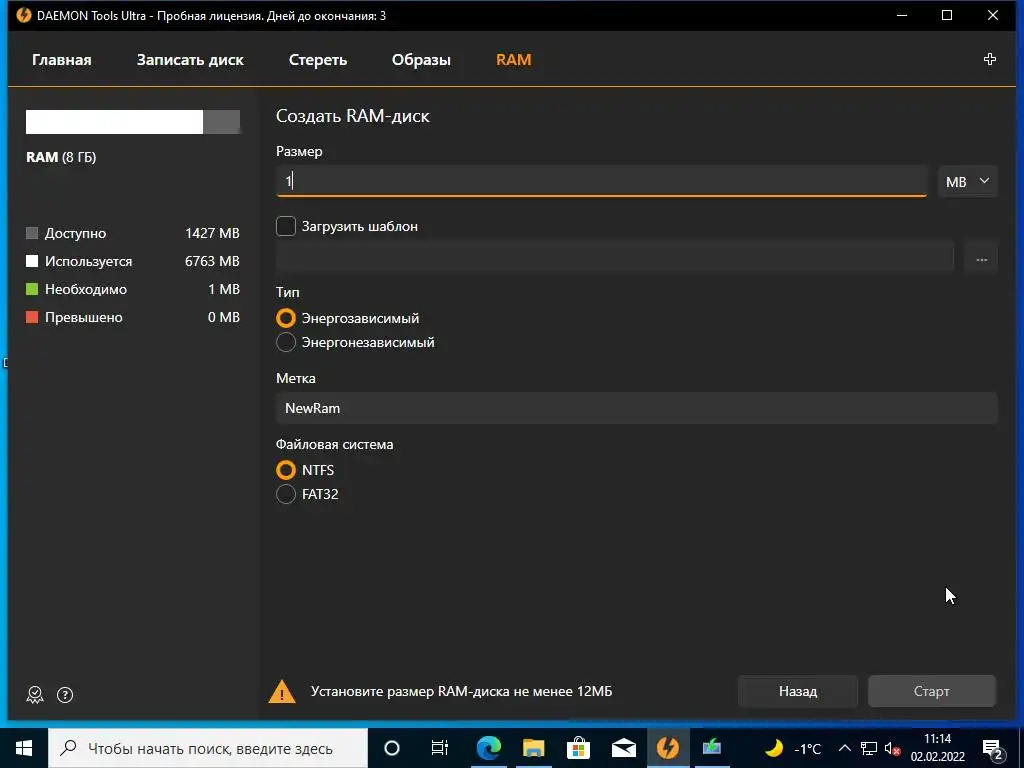Click the red Превышено color swatch

click(31, 317)
